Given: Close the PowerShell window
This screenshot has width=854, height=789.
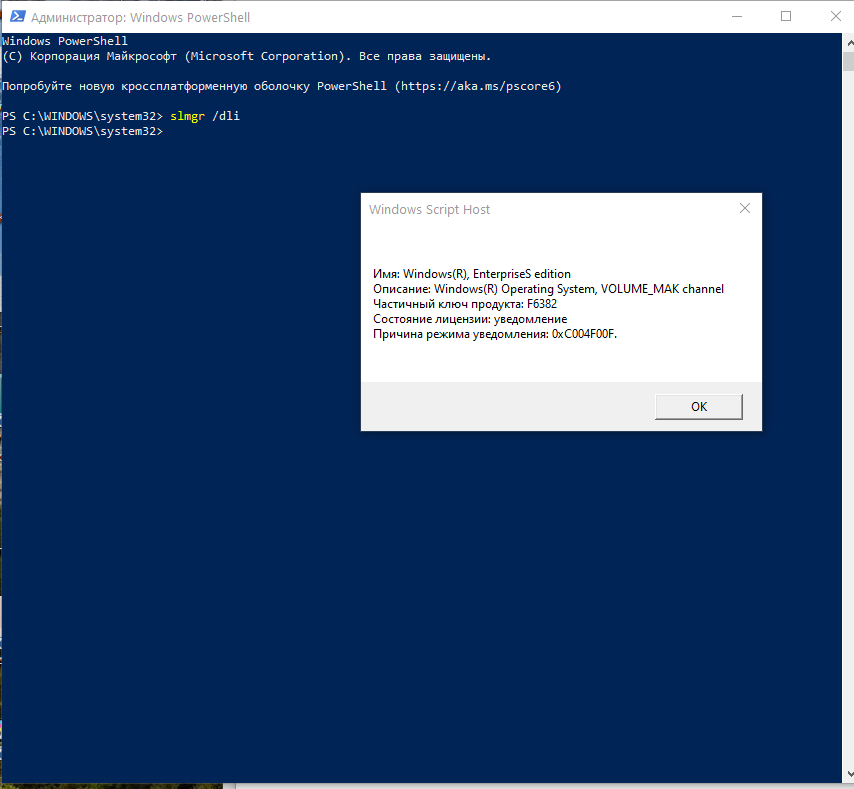Looking at the screenshot, I should point(835,16).
